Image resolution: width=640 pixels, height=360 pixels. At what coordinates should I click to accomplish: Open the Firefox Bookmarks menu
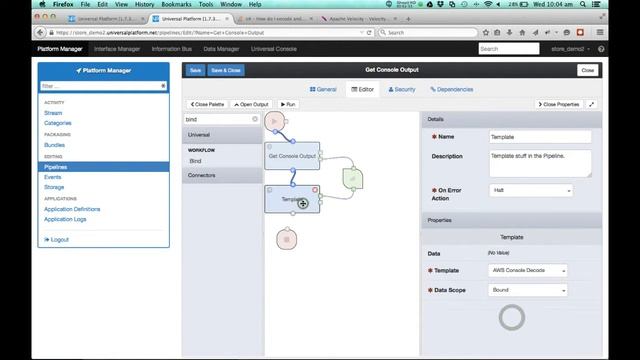pyautogui.click(x=176, y=4)
